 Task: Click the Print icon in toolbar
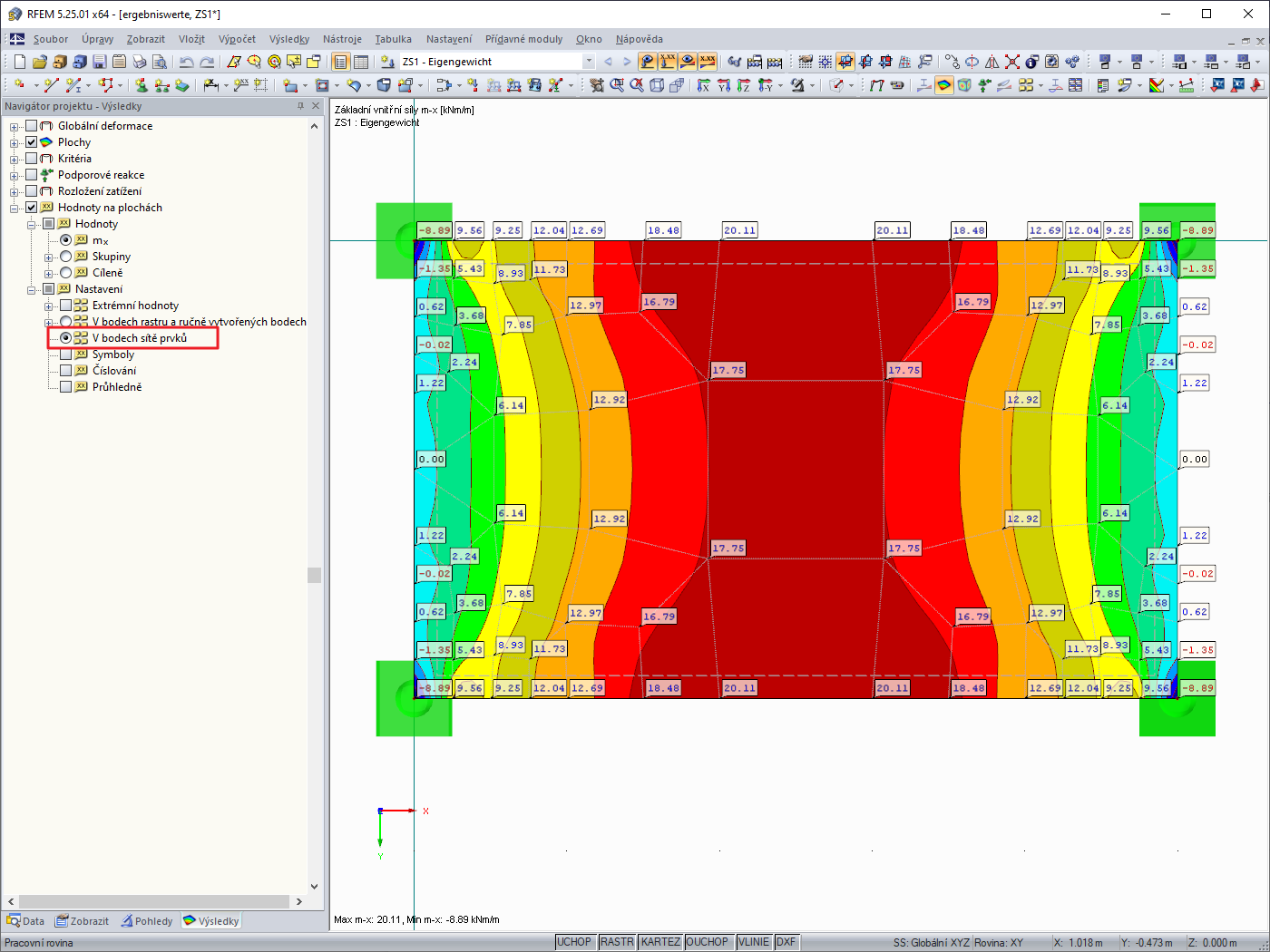(140, 62)
